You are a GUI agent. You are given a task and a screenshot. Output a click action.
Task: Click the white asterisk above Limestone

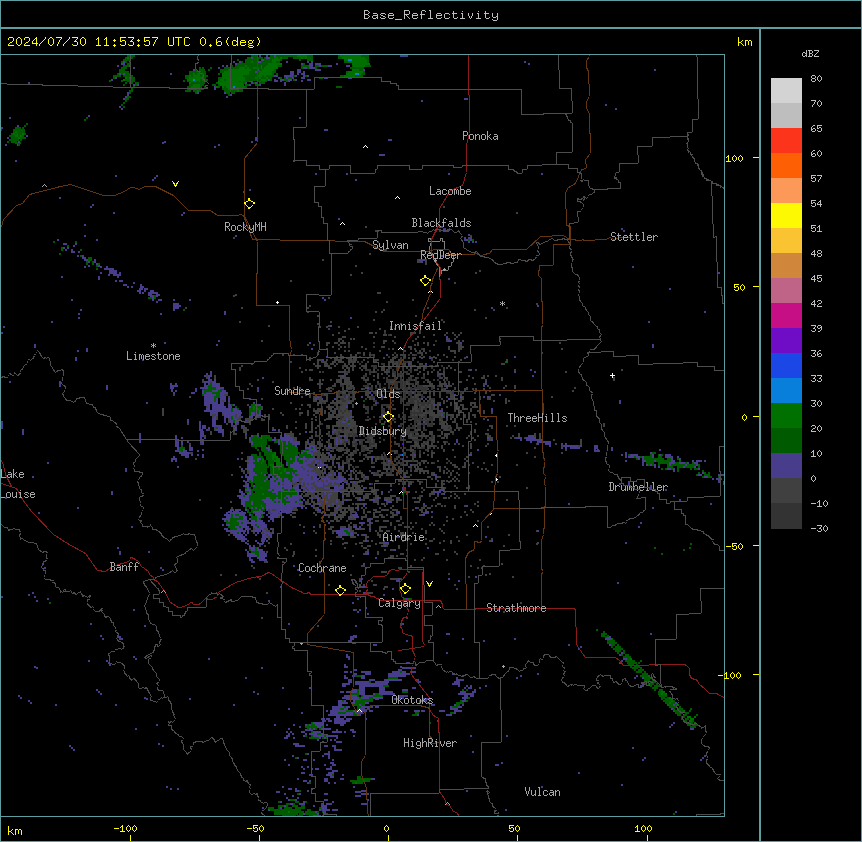(153, 346)
